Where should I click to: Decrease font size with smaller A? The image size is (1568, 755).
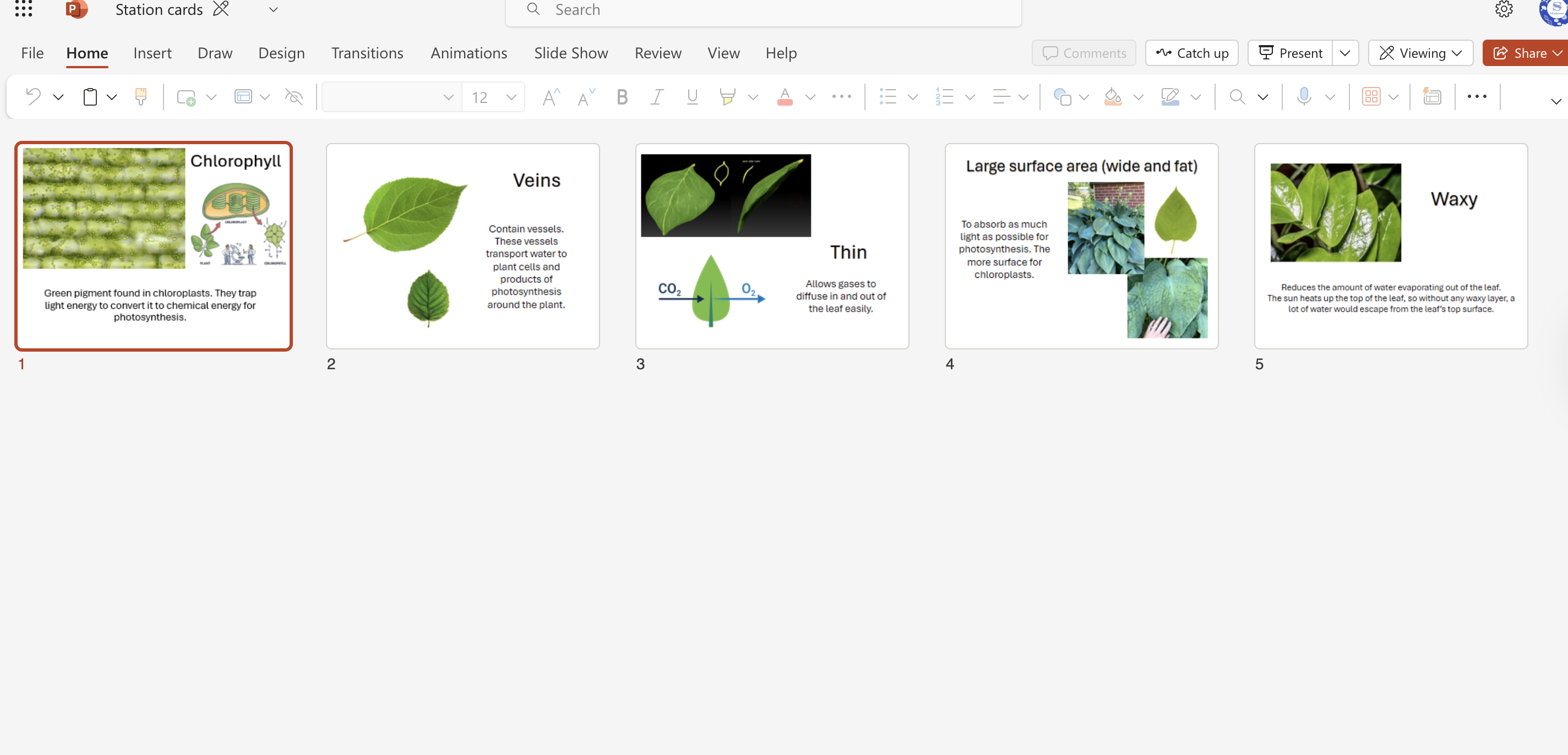click(x=586, y=97)
